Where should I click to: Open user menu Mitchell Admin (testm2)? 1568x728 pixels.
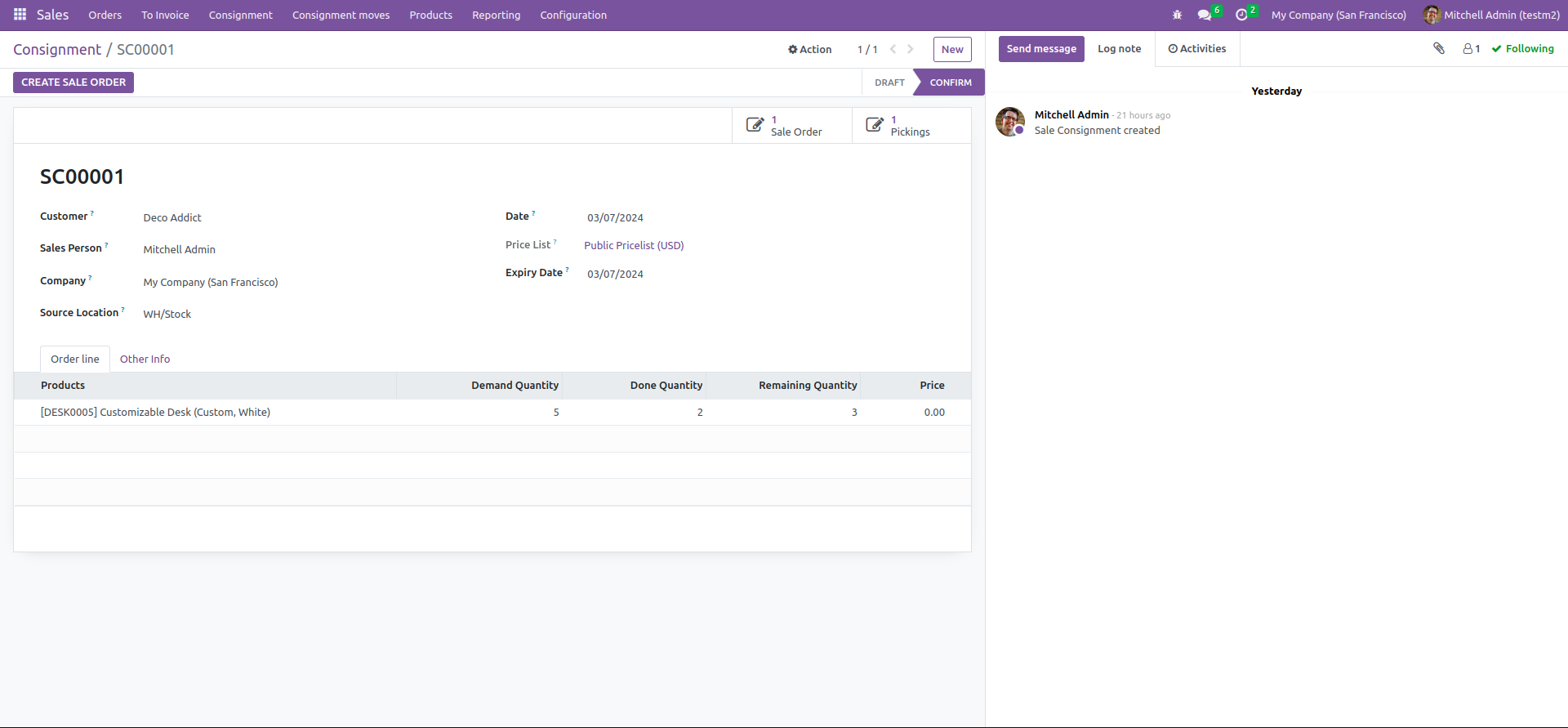(1491, 15)
